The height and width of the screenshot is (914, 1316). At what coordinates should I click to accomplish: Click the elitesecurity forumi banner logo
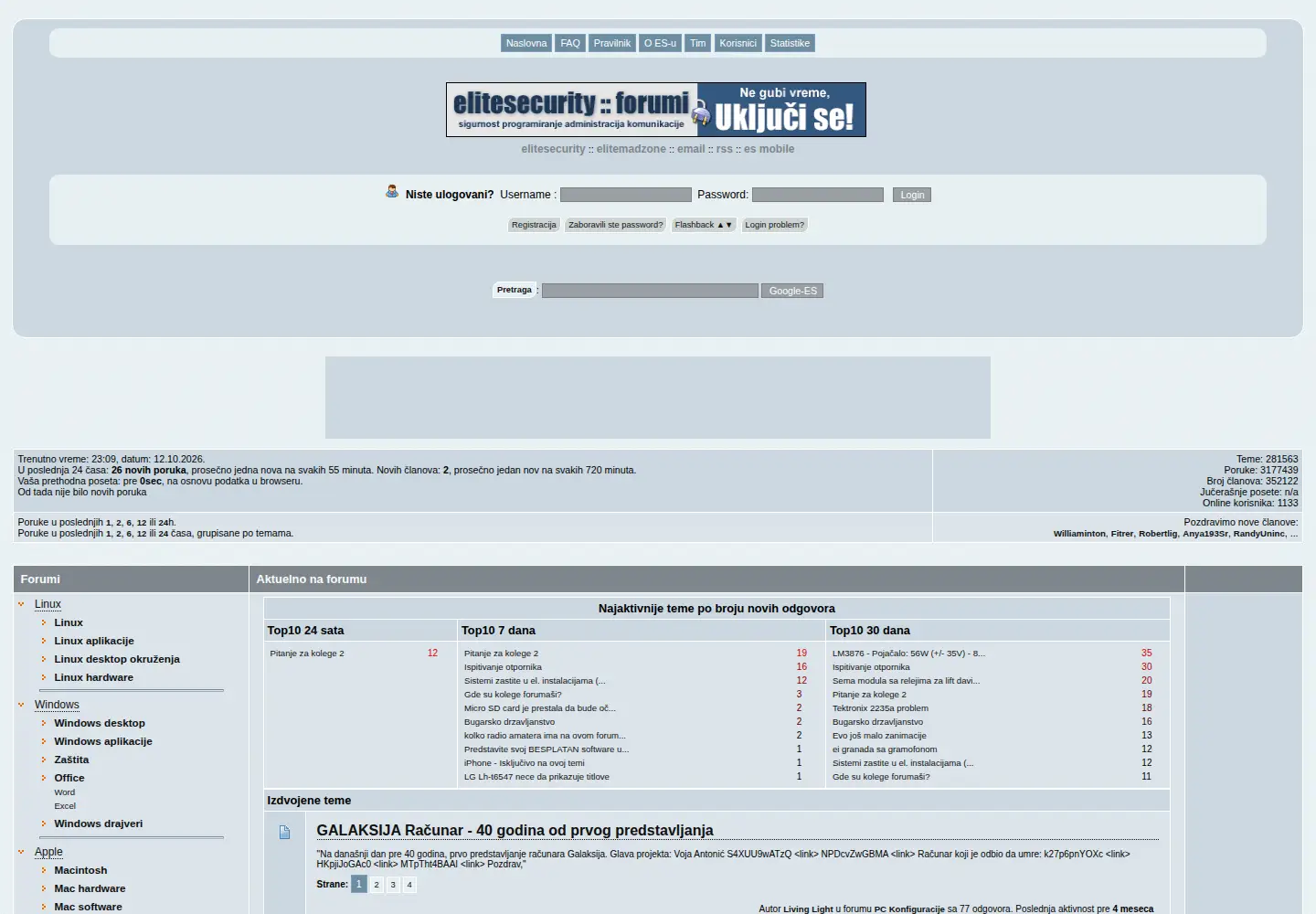pyautogui.click(x=656, y=110)
